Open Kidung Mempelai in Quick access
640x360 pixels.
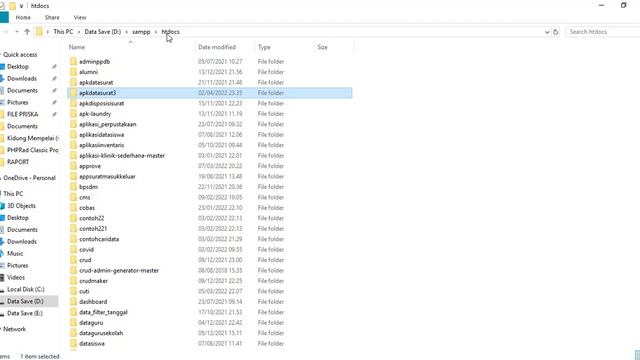pos(33,138)
